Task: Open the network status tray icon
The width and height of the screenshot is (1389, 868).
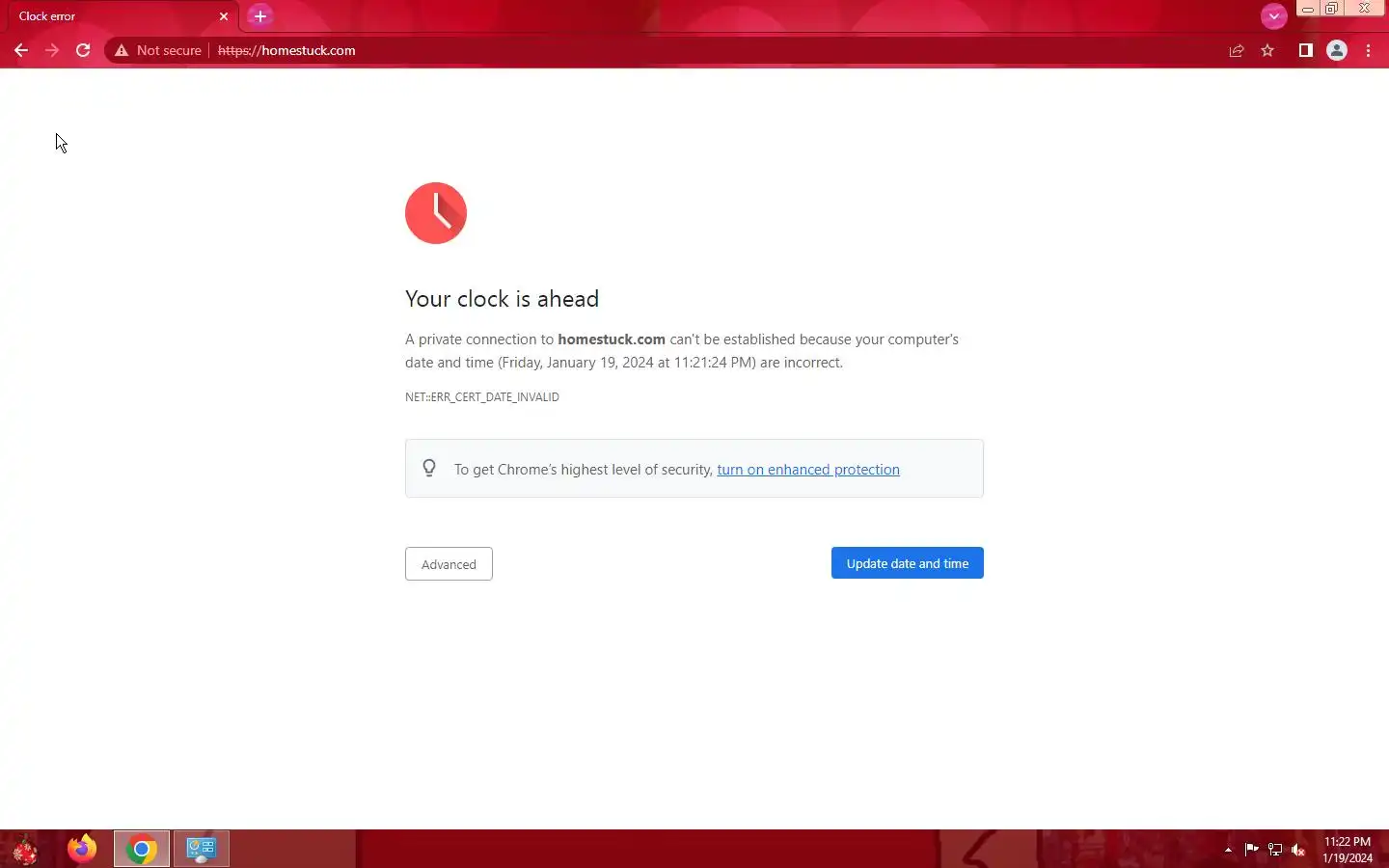Action: 1275,850
